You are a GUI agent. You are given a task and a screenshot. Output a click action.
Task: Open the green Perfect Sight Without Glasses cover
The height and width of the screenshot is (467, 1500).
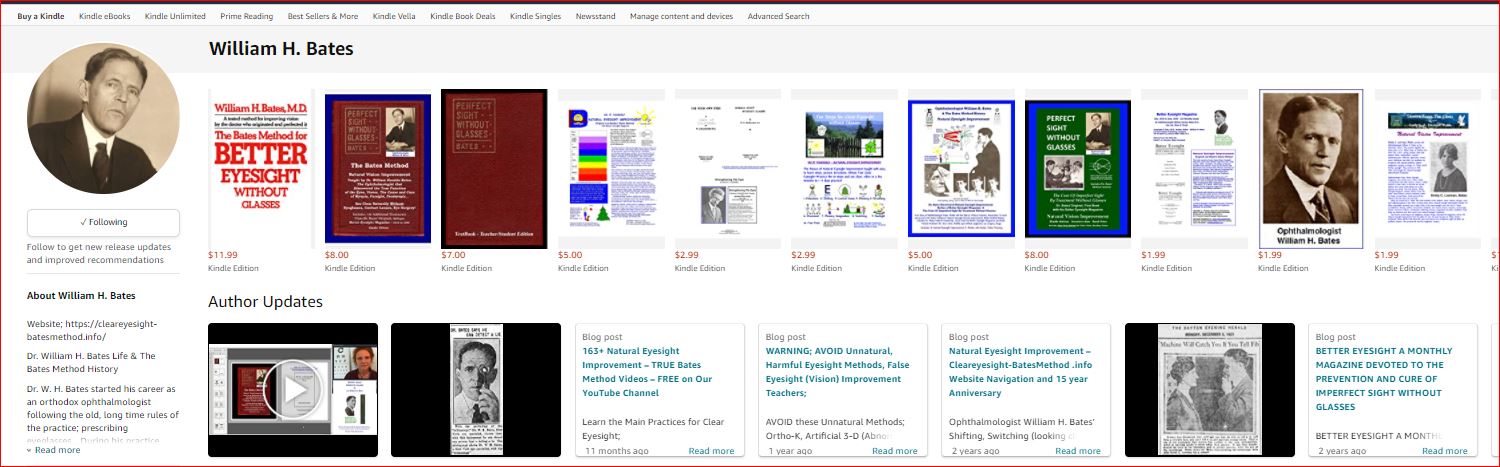coord(1078,168)
